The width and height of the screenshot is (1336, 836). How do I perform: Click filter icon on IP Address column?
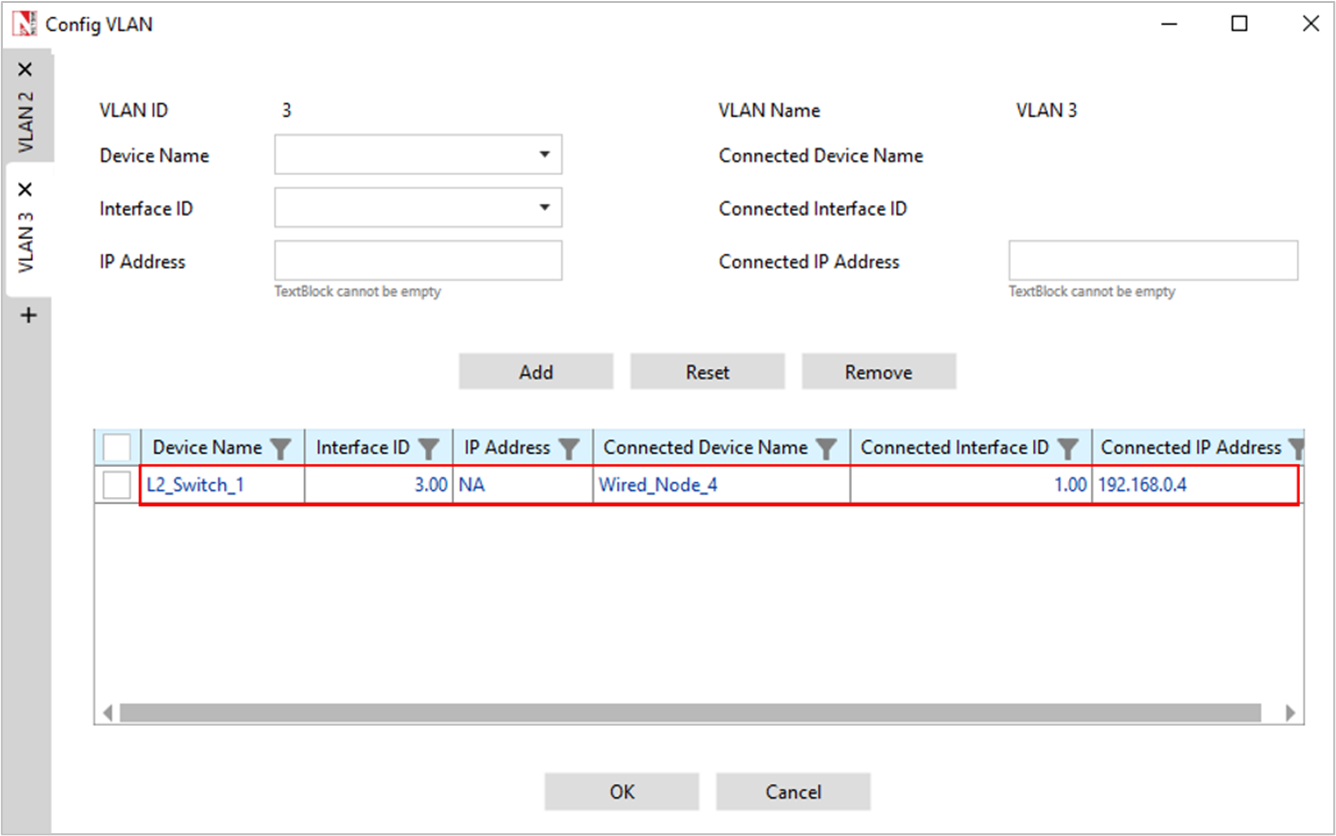569,449
